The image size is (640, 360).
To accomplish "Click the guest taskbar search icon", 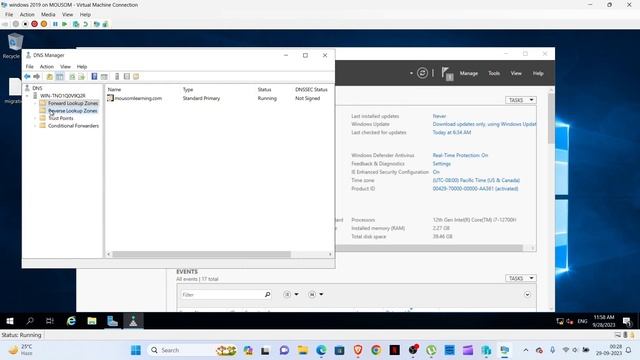I will (x=30, y=321).
